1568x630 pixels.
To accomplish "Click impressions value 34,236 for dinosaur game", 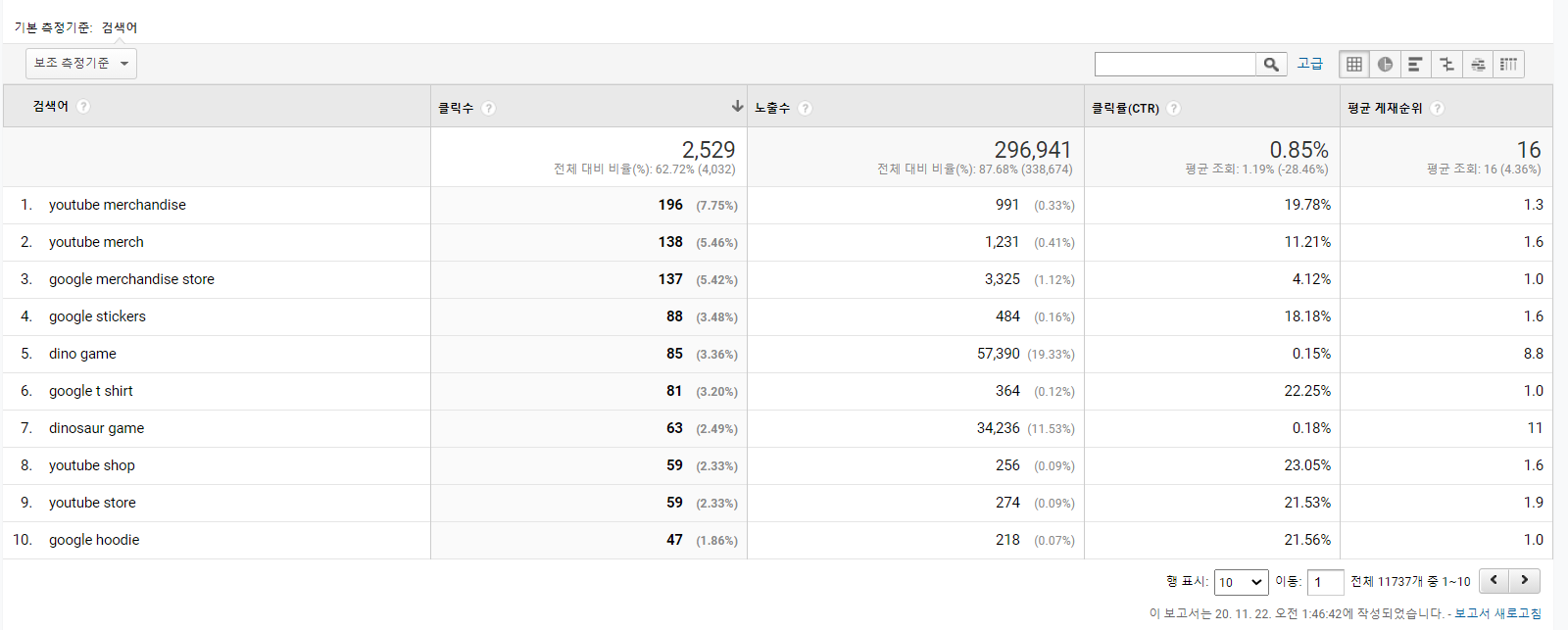I will 999,428.
